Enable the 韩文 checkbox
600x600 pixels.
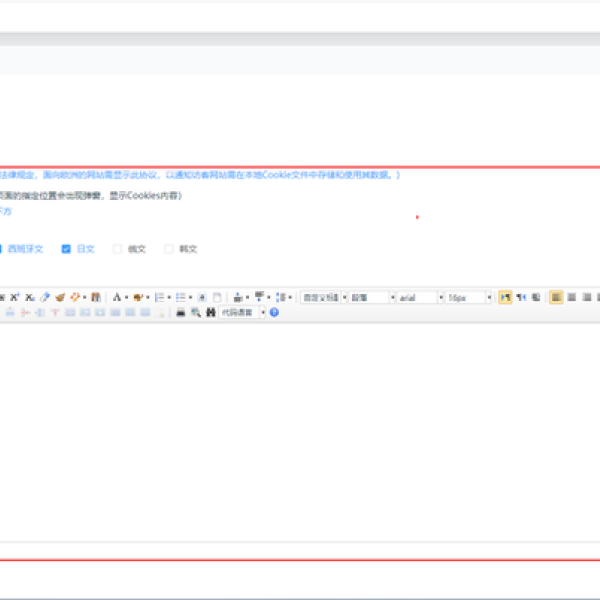tap(169, 249)
